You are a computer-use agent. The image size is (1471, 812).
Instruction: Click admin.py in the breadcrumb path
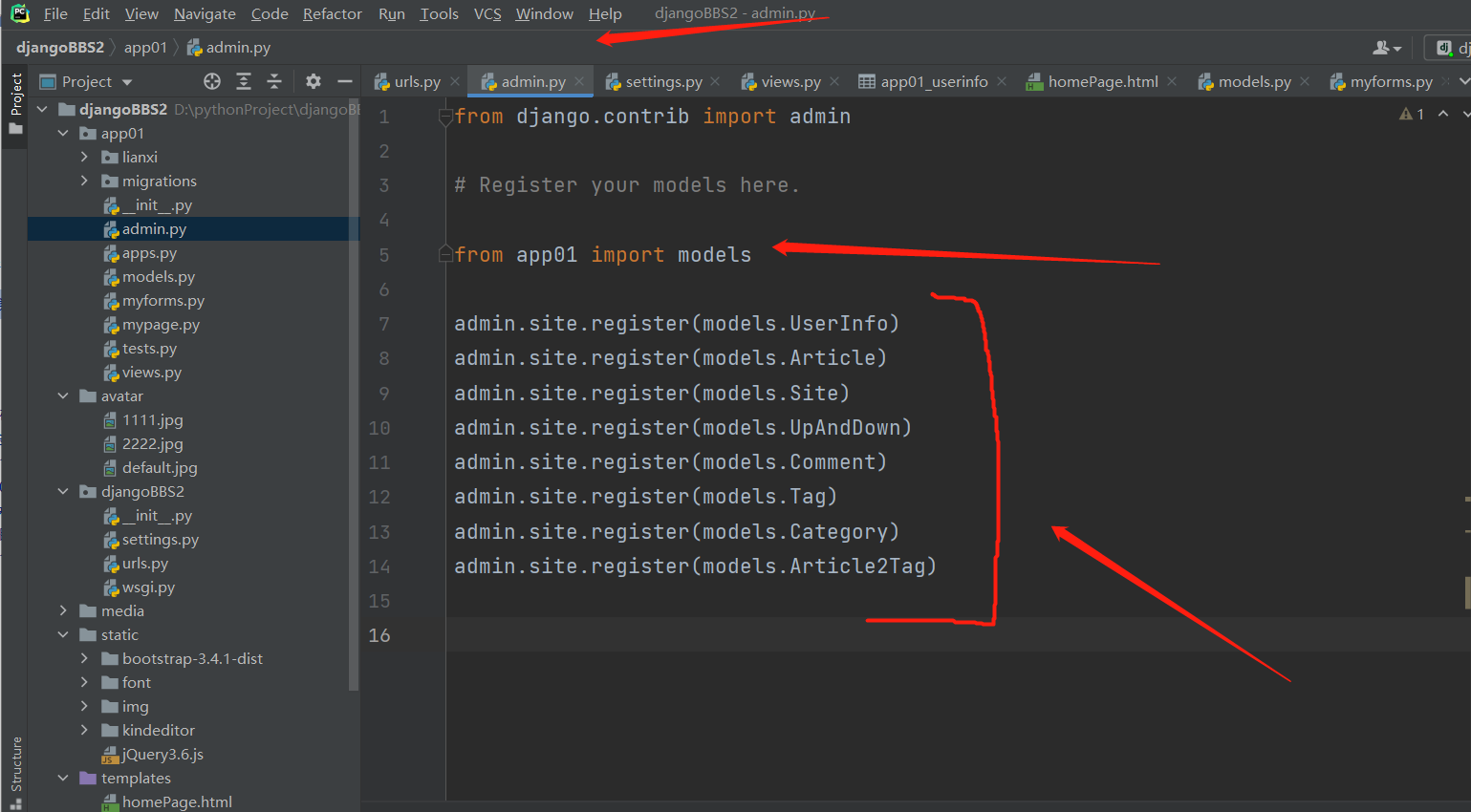228,48
